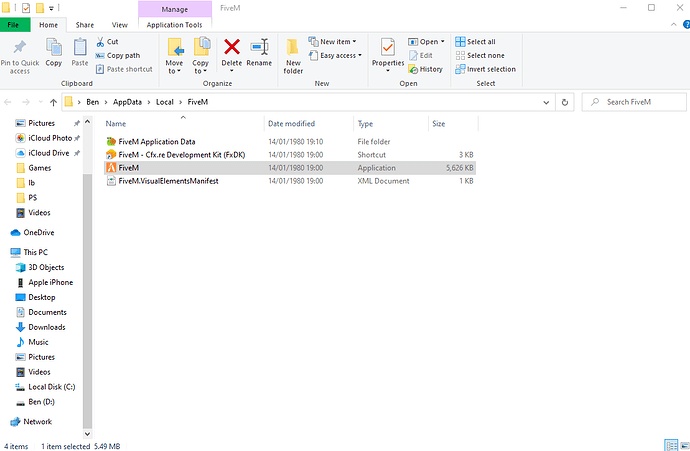Click the Manage contextual tab
Image resolution: width=690 pixels, height=451 pixels.
point(175,9)
